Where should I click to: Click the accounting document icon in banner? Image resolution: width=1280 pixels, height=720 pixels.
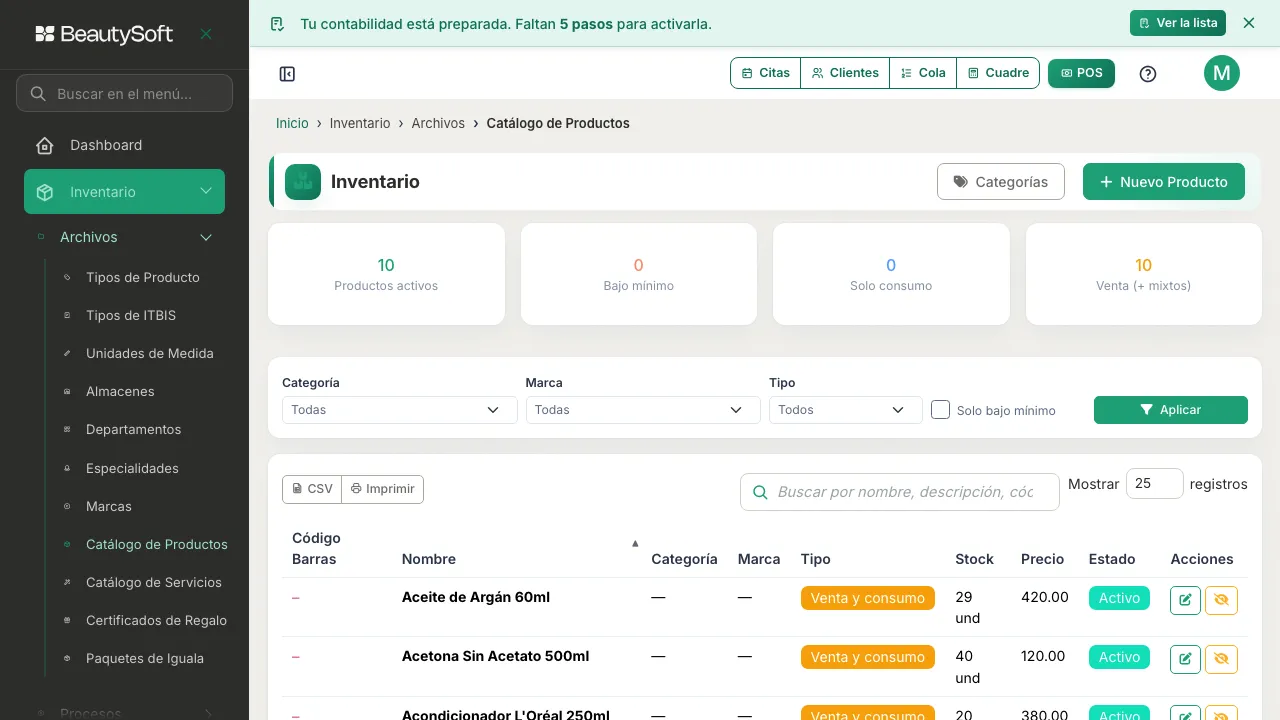(x=277, y=24)
